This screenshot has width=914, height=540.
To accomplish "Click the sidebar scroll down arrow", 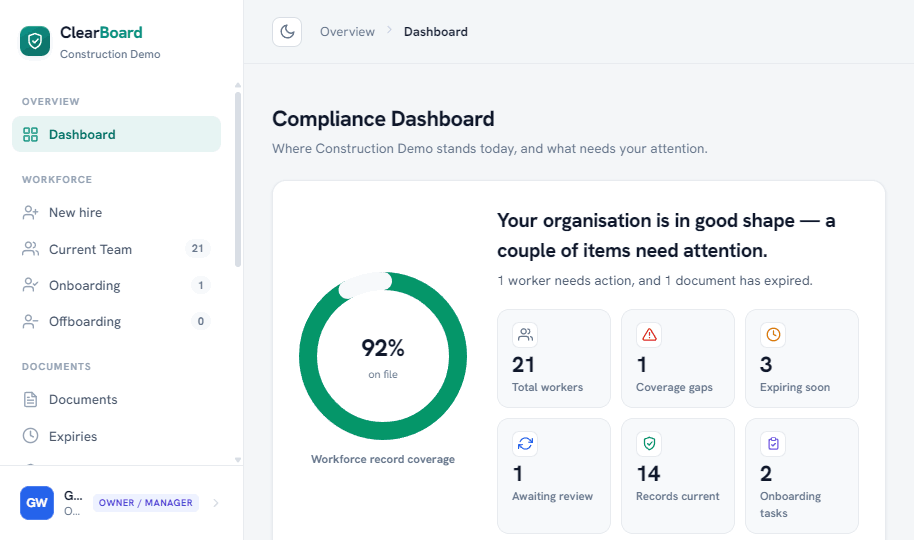I will point(238,460).
